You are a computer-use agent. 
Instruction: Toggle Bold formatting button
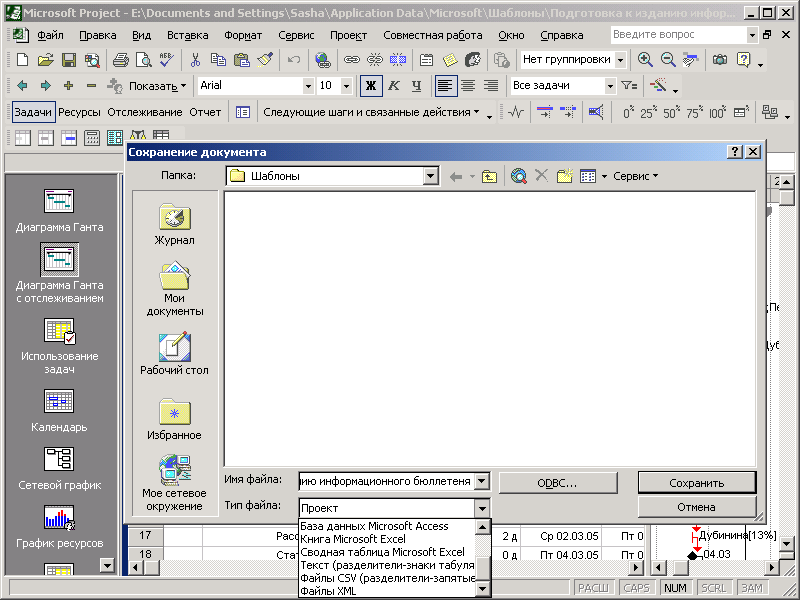tap(371, 86)
